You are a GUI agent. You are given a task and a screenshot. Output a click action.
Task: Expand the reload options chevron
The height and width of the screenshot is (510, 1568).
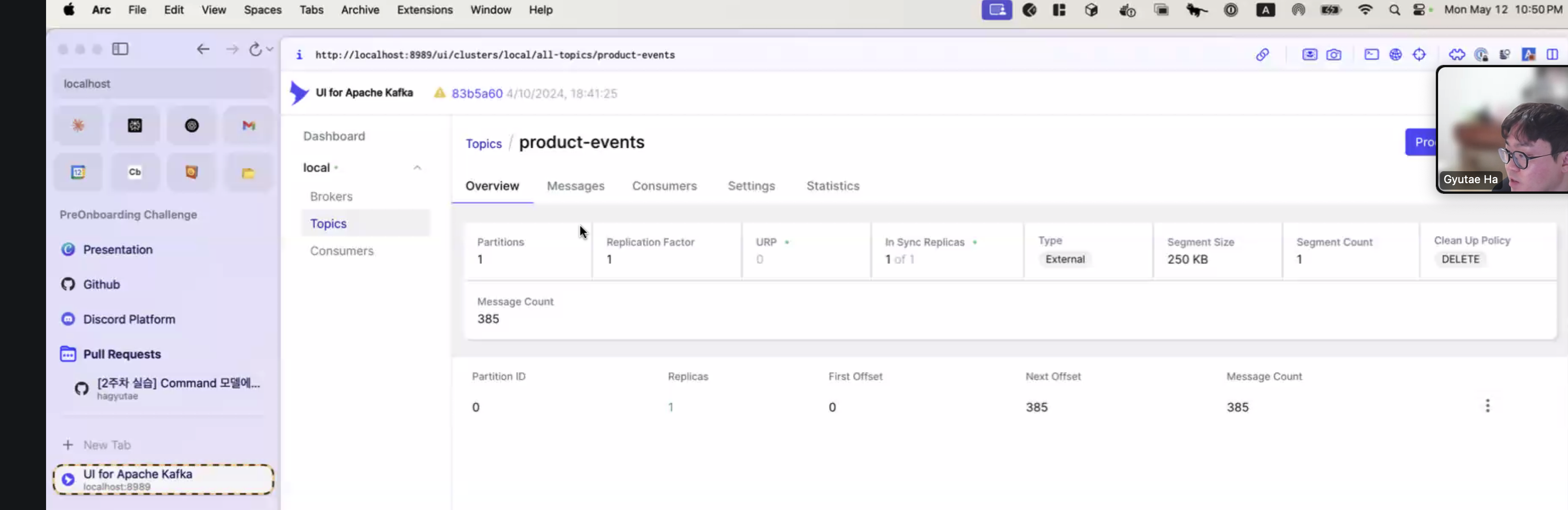tap(269, 49)
